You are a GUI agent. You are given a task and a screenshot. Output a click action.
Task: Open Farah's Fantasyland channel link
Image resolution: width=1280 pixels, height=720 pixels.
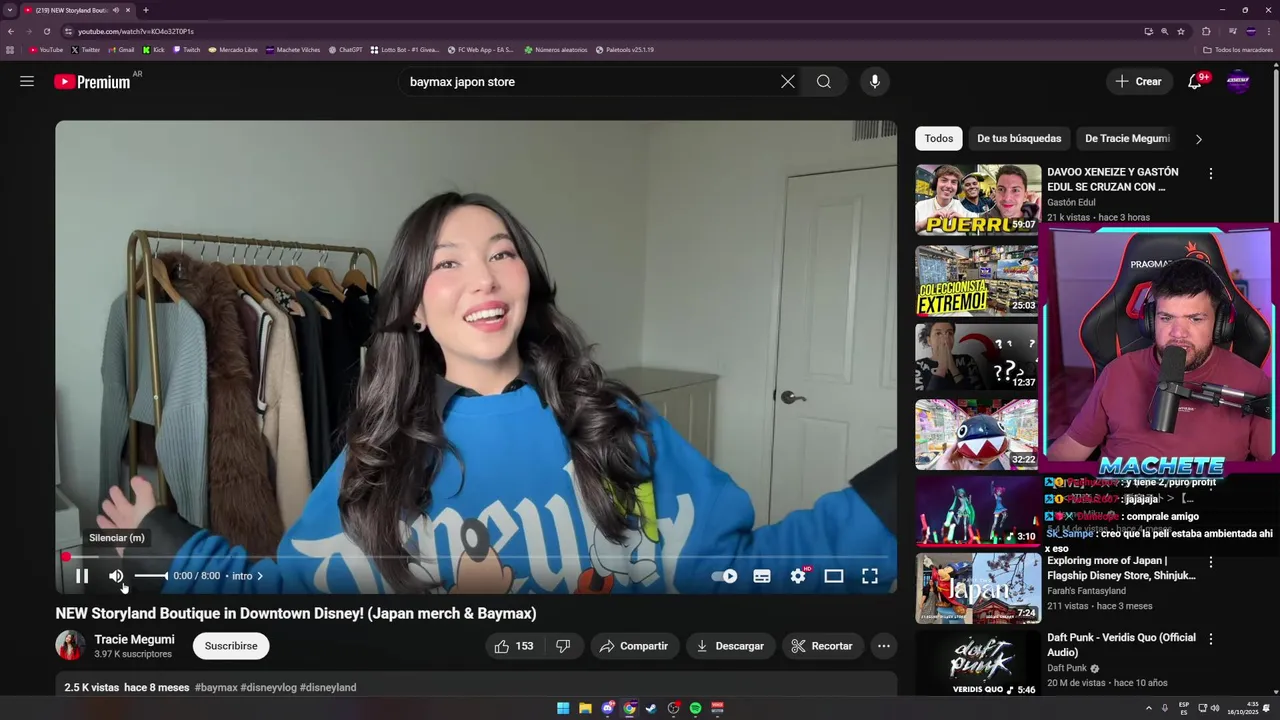pos(1086,591)
